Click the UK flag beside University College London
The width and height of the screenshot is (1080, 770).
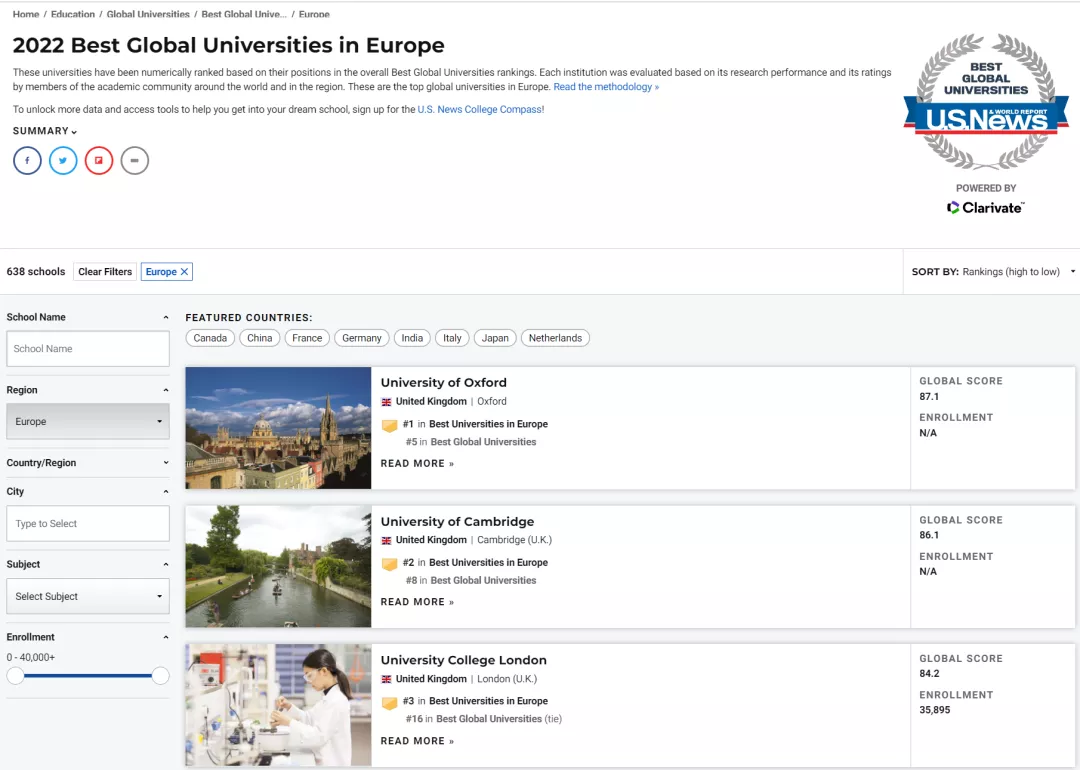[386, 679]
